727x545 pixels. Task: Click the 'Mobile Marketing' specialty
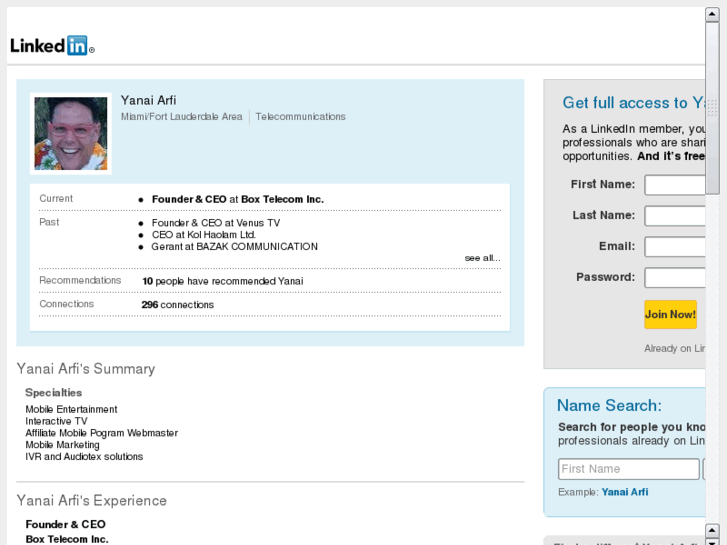pos(63,445)
